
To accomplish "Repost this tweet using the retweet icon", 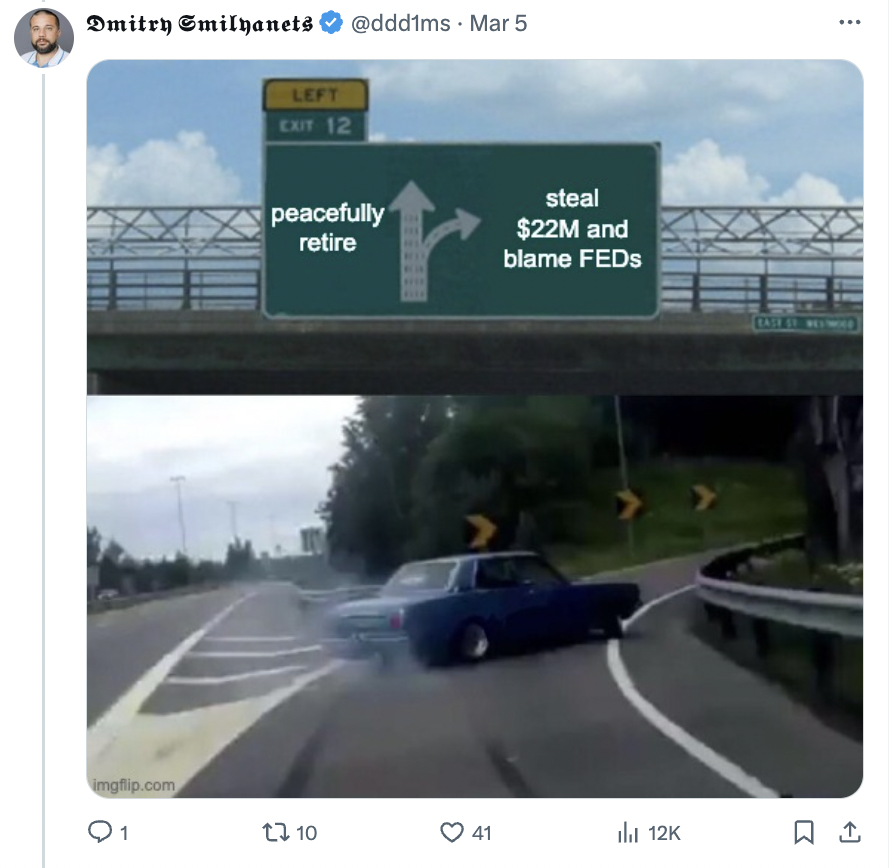I will [x=276, y=832].
